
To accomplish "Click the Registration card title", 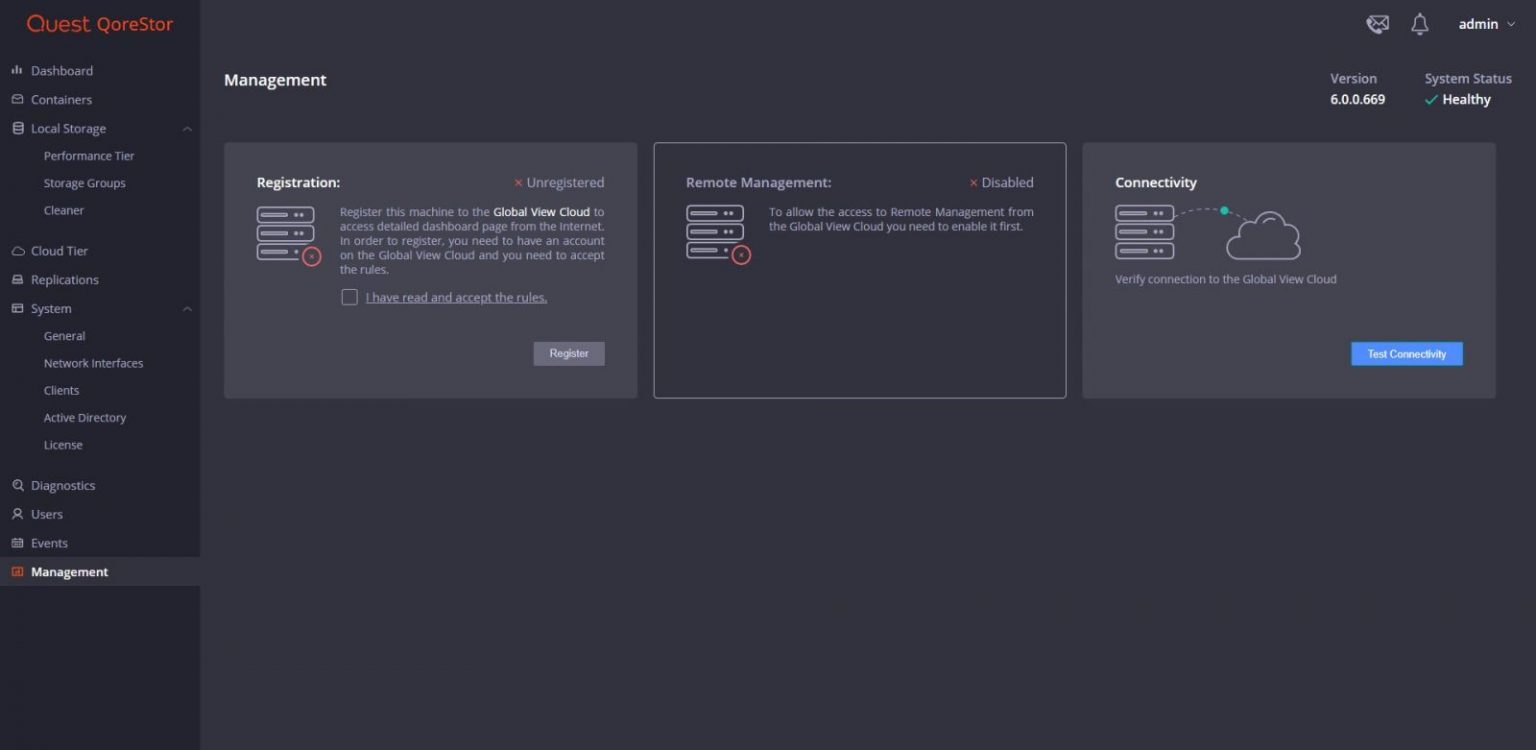I will [298, 183].
